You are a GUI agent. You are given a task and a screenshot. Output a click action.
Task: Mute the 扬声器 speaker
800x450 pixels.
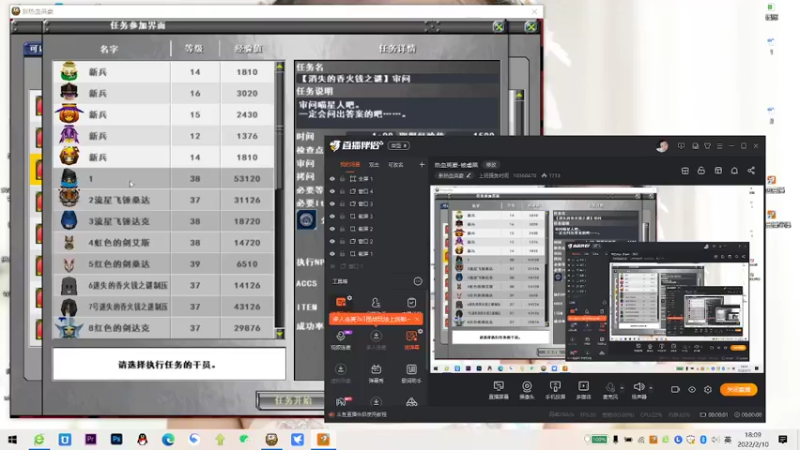[x=638, y=390]
